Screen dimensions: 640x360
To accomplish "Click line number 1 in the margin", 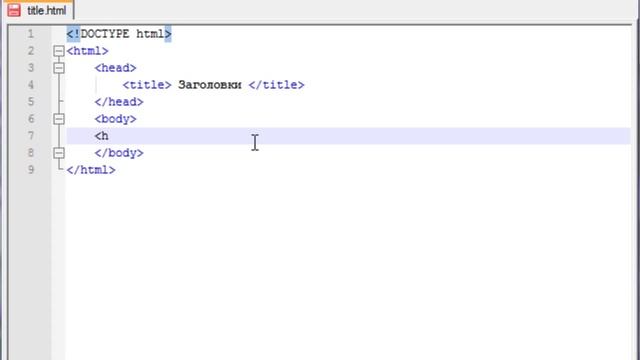I will (x=31, y=34).
